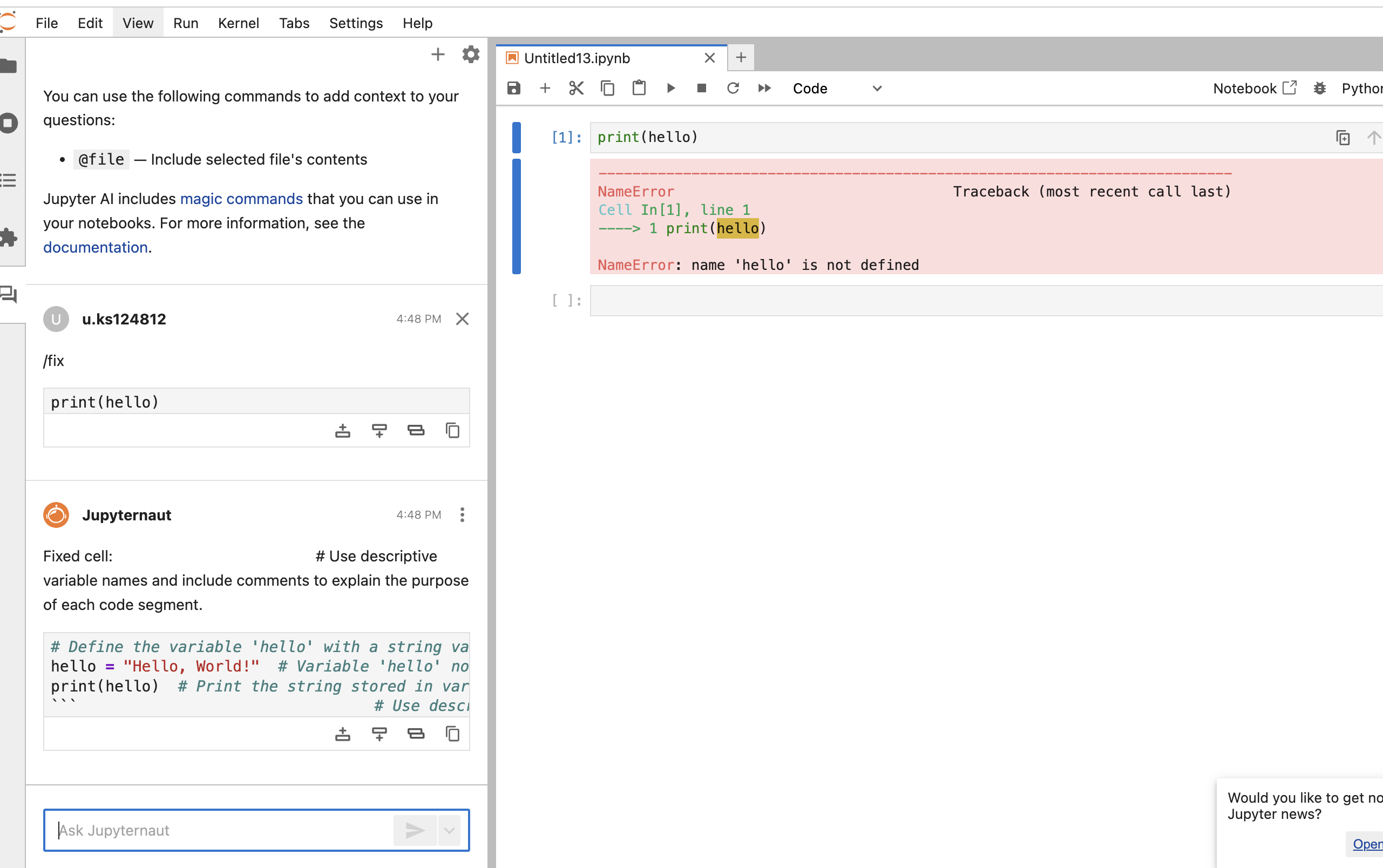Viewport: 1383px width, 868px height.
Task: Open the Run menu
Action: tap(186, 23)
